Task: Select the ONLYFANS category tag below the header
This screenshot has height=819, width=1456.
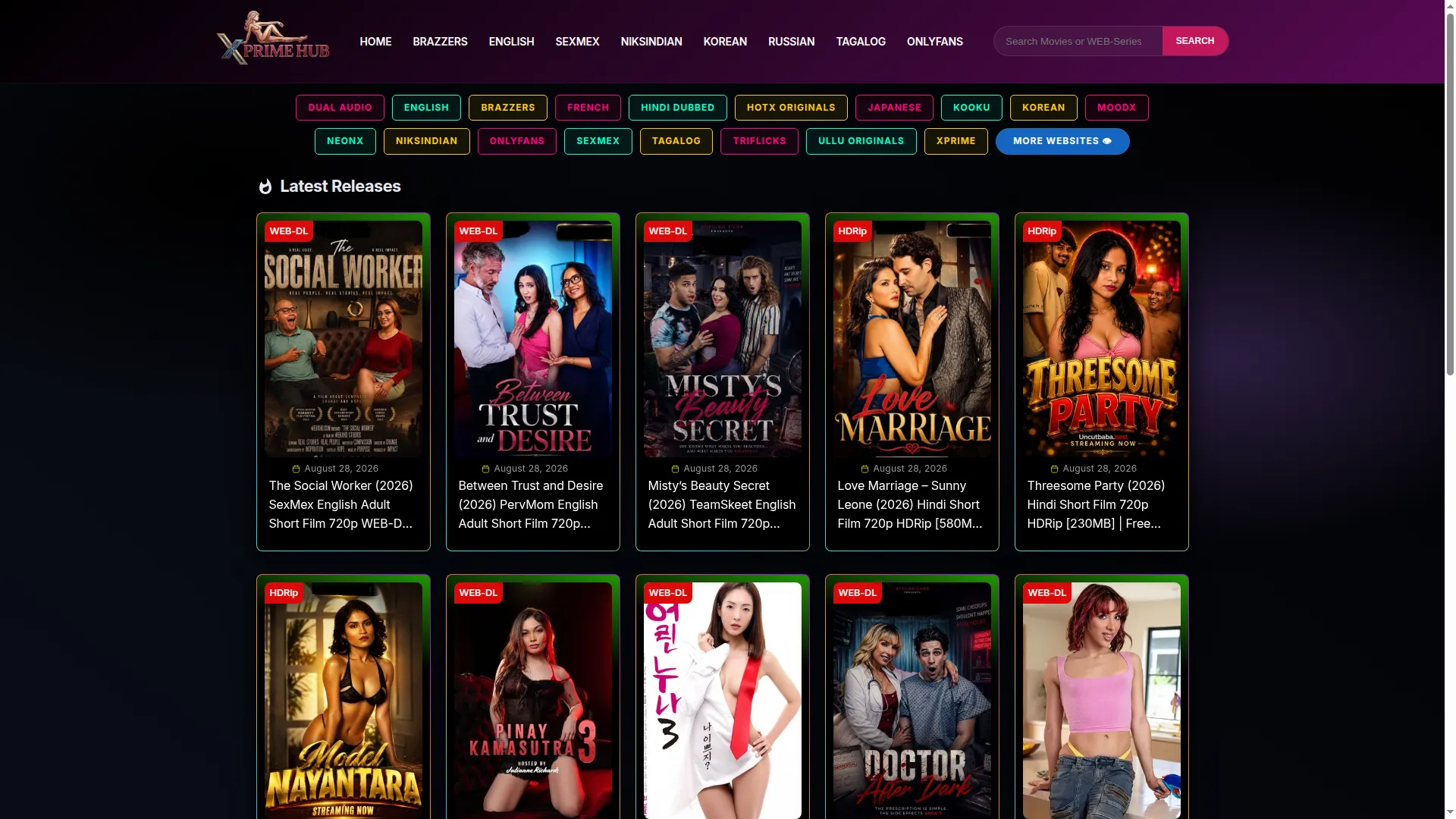Action: pyautogui.click(x=516, y=141)
